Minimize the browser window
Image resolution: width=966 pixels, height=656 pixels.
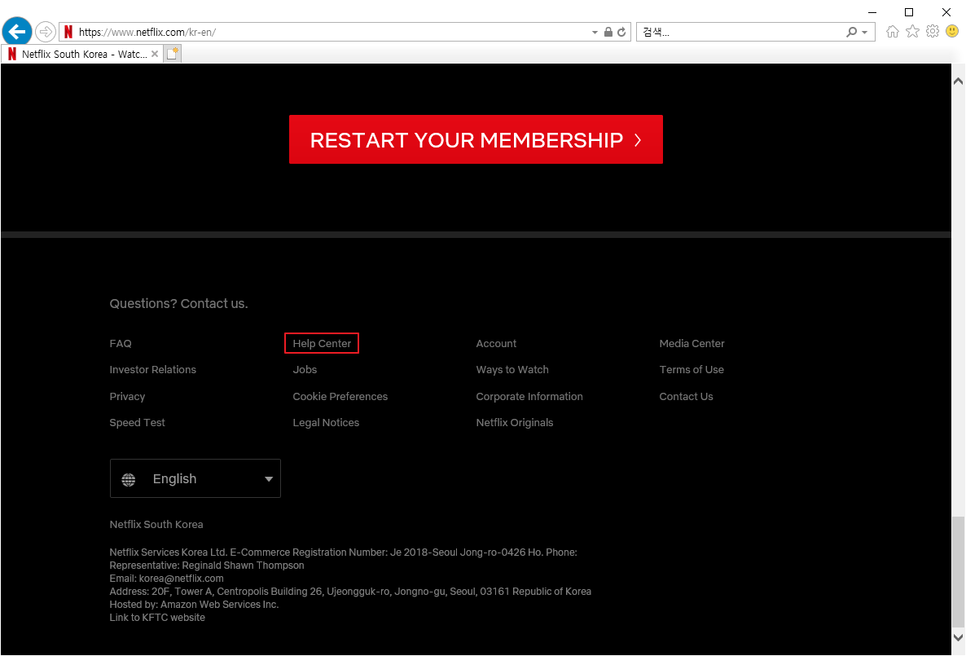point(872,12)
